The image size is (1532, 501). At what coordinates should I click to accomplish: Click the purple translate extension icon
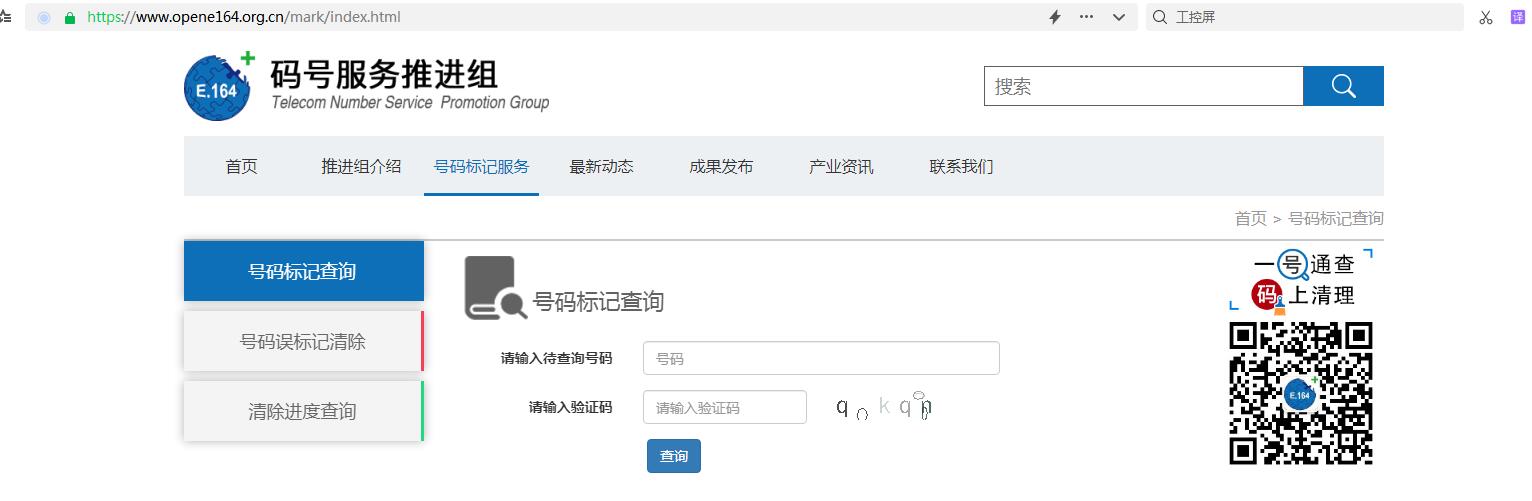click(x=1517, y=18)
